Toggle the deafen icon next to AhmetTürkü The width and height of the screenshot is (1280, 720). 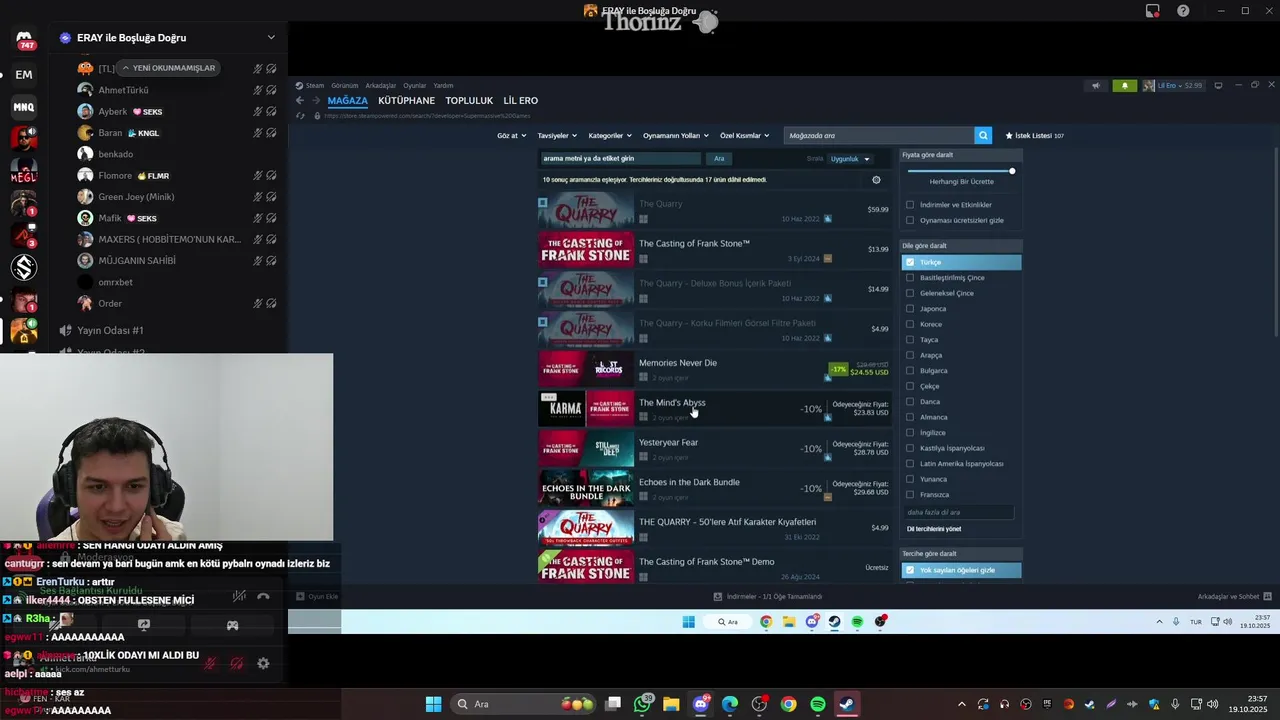pos(271,90)
